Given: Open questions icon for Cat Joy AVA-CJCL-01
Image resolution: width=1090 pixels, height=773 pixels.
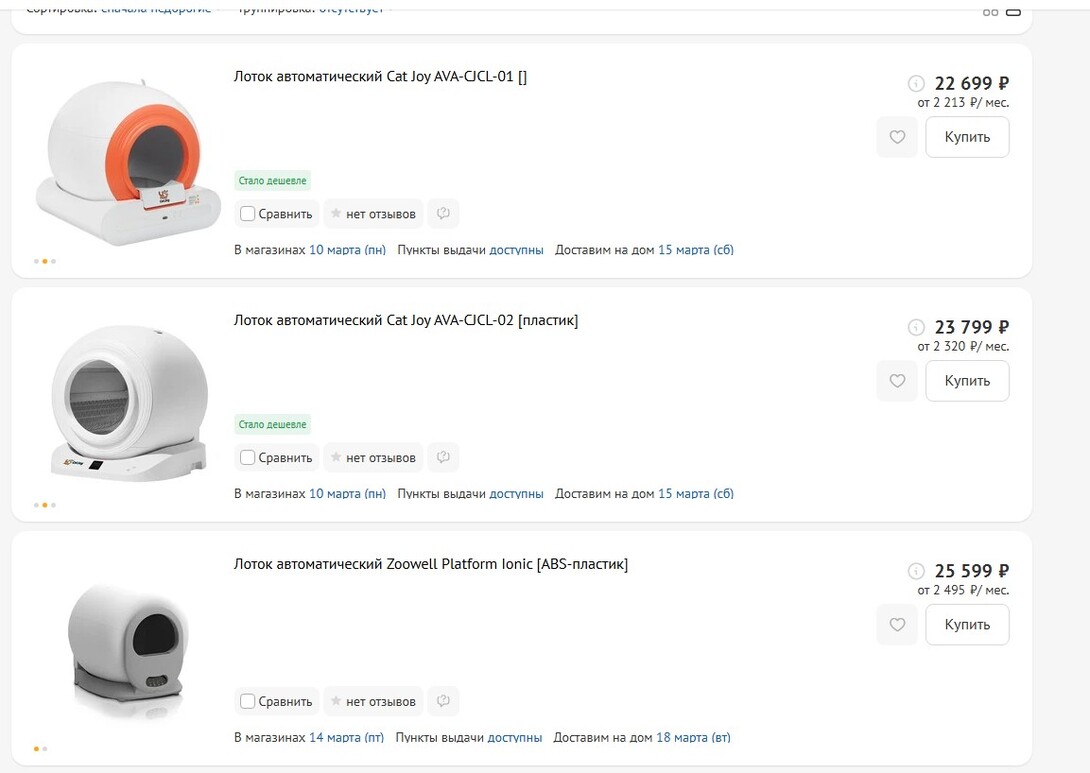Looking at the screenshot, I should (x=443, y=213).
